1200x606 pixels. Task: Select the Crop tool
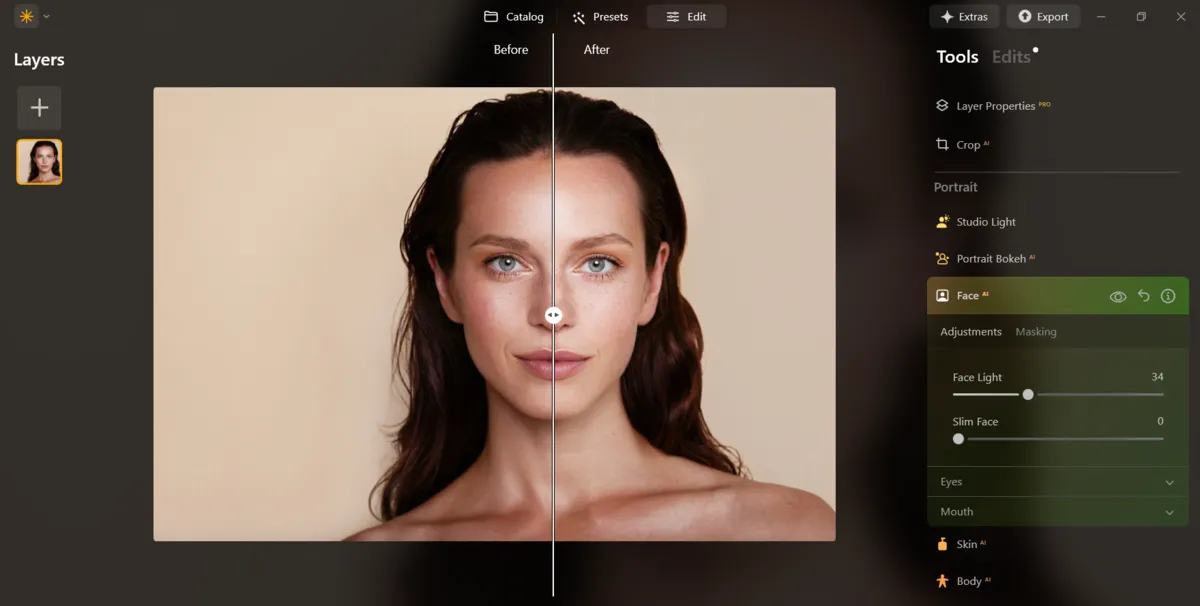pos(967,145)
